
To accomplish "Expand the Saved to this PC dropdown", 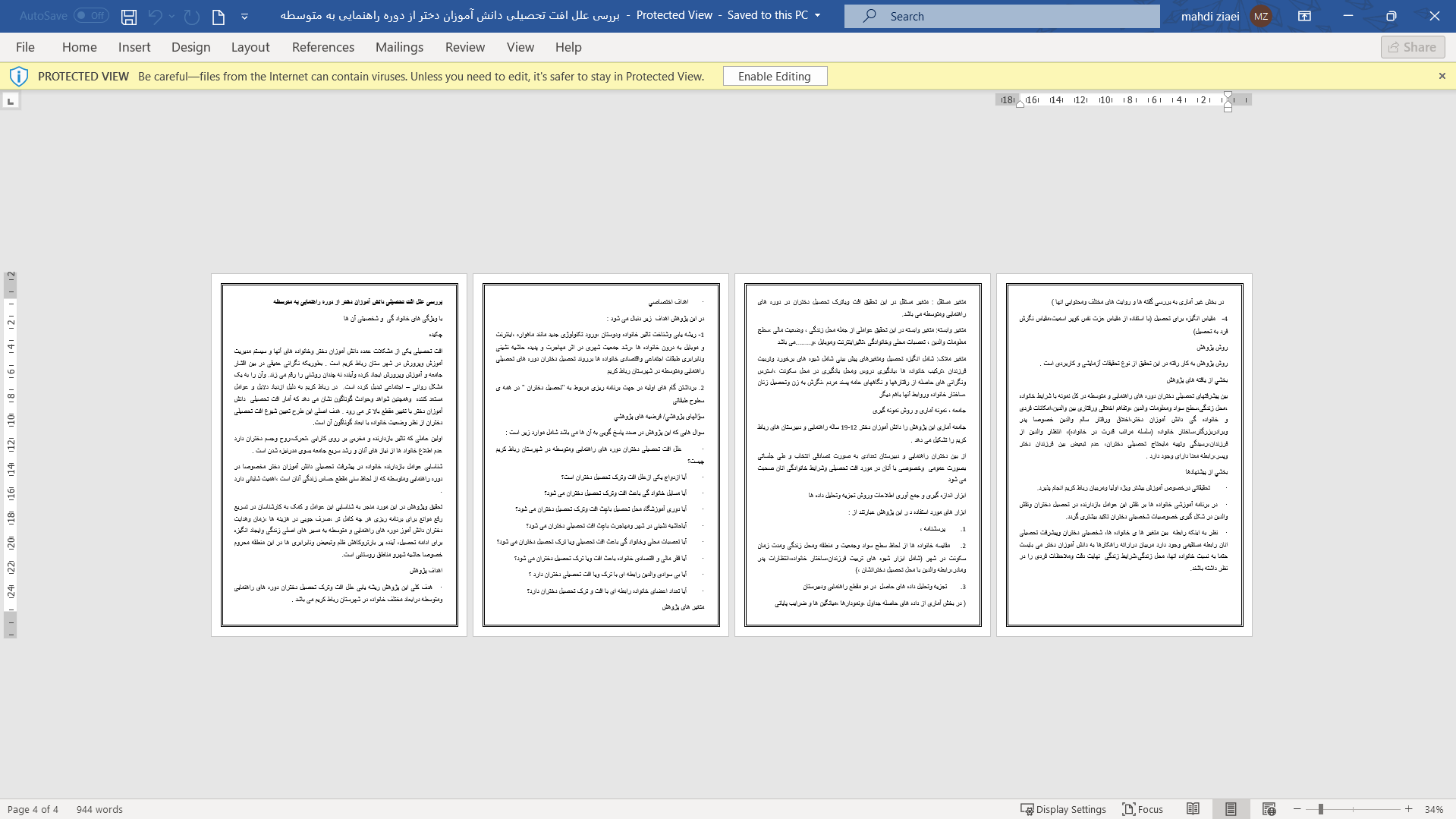I will click(x=817, y=16).
